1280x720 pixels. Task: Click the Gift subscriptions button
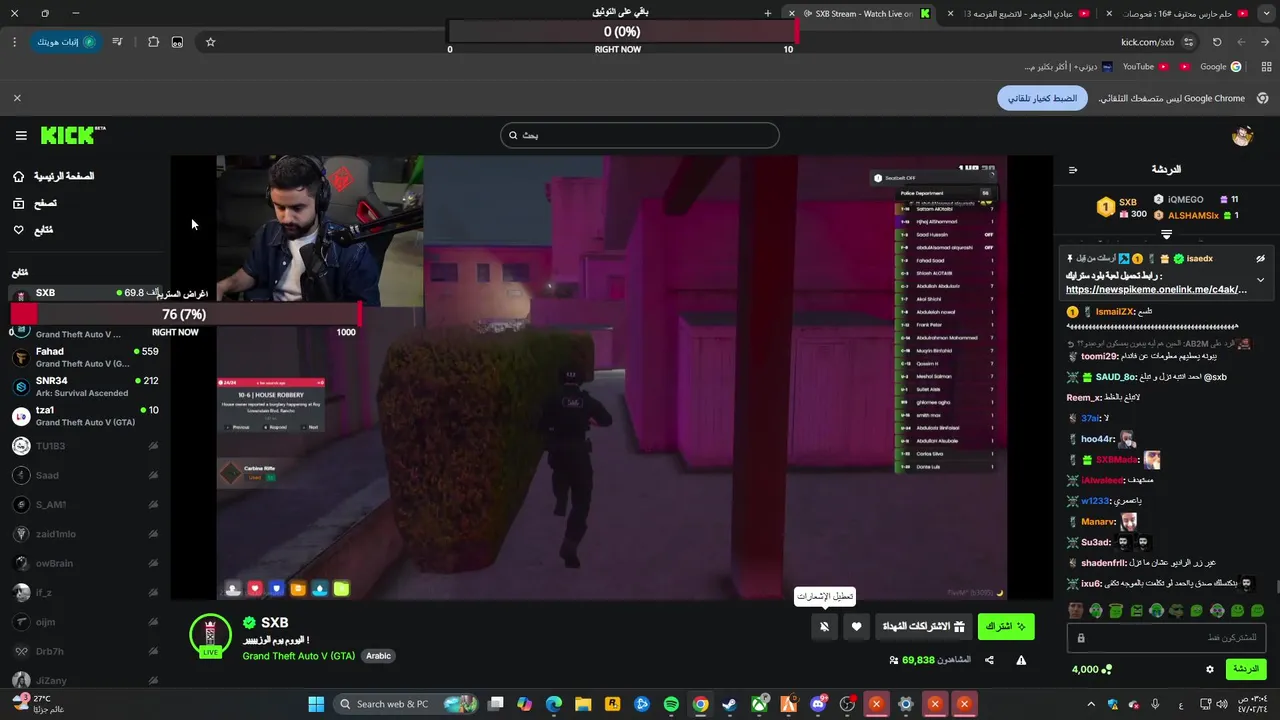pyautogui.click(x=923, y=626)
